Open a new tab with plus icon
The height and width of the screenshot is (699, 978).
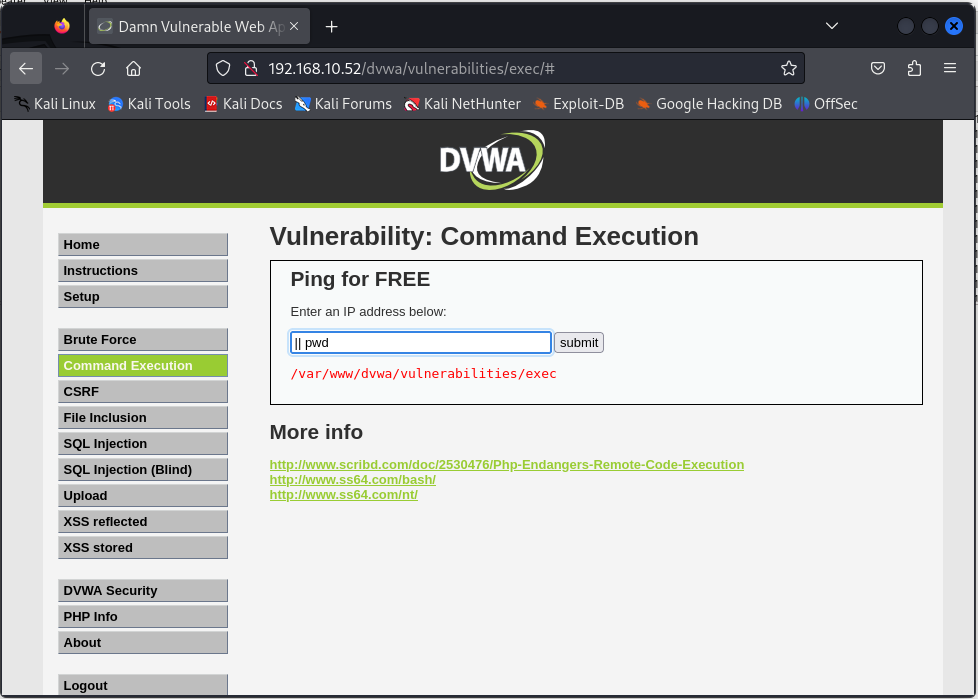coord(332,26)
